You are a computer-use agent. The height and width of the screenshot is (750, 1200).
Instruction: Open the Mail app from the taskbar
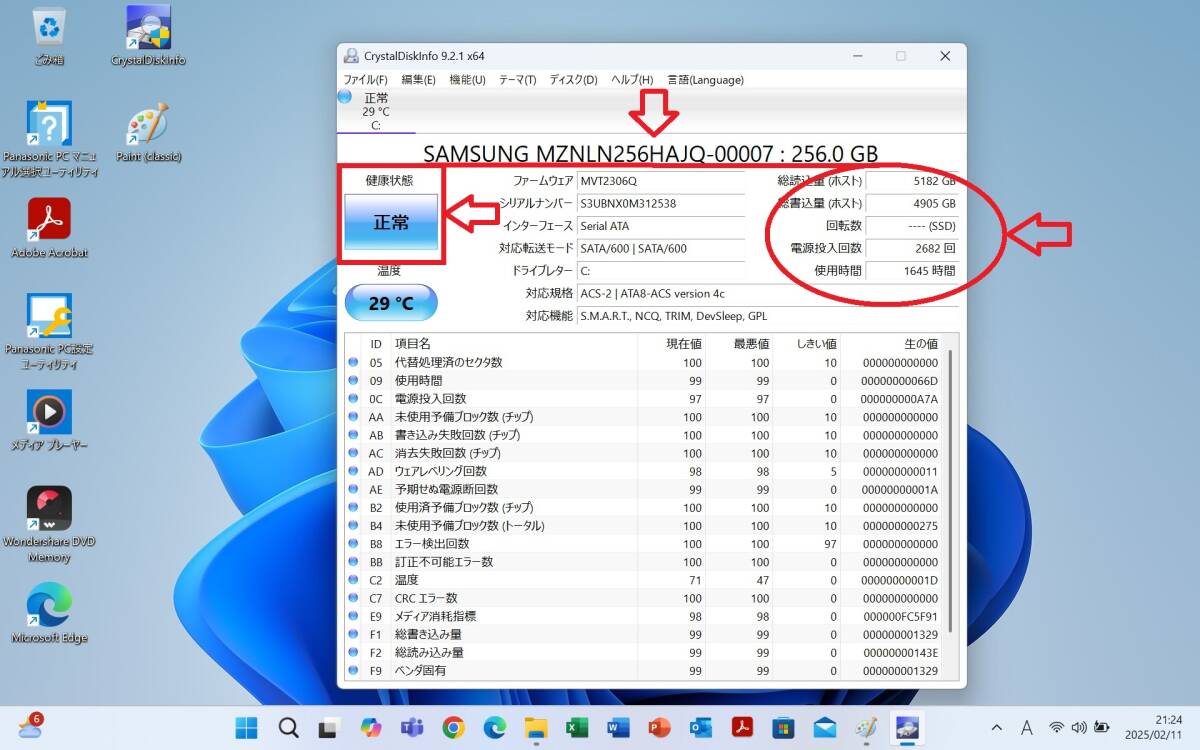[824, 727]
